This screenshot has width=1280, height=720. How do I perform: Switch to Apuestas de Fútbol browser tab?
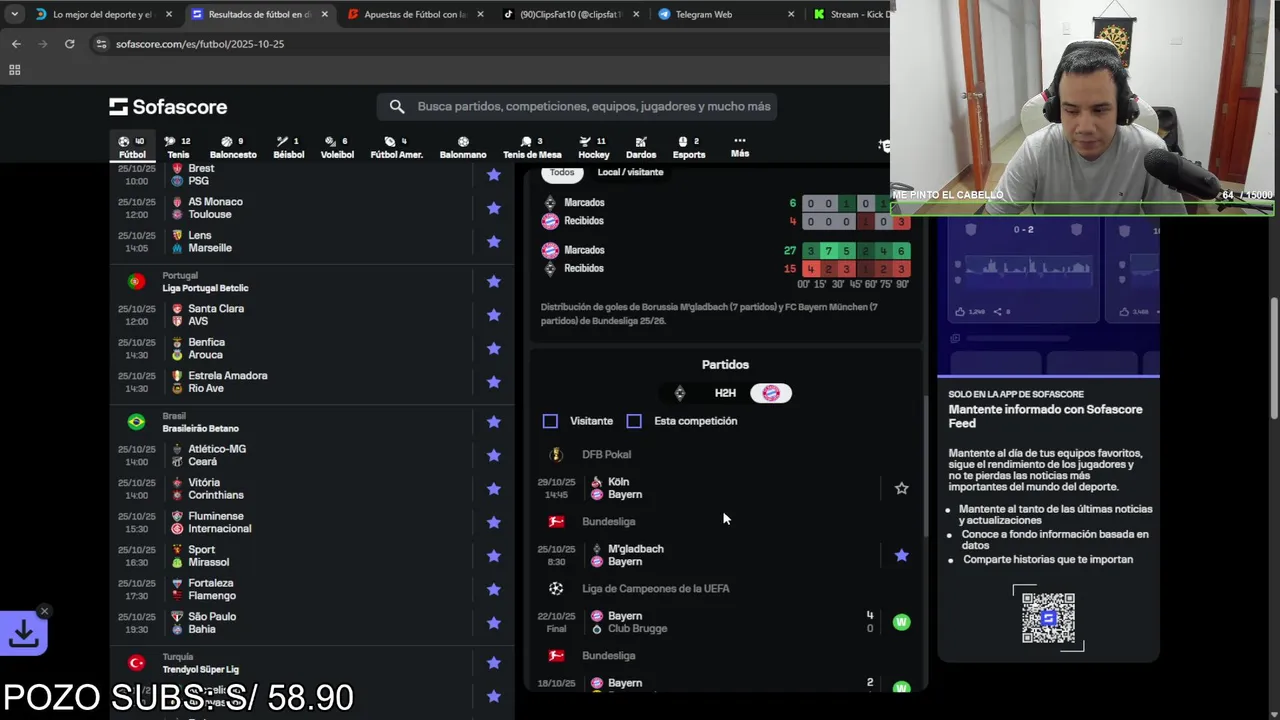point(413,14)
